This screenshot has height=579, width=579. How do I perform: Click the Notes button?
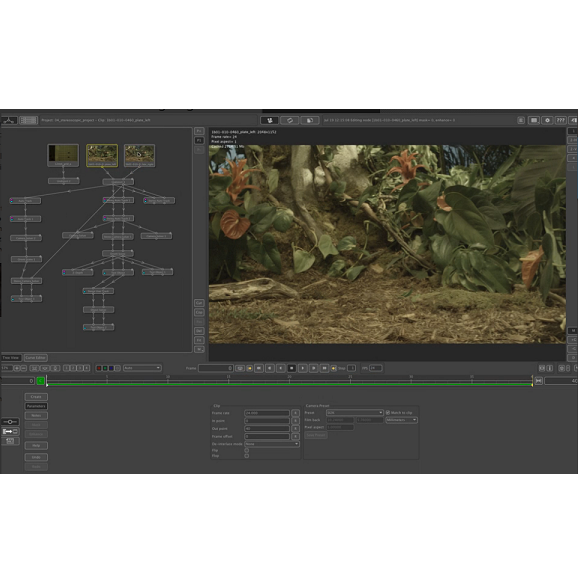[x=36, y=415]
